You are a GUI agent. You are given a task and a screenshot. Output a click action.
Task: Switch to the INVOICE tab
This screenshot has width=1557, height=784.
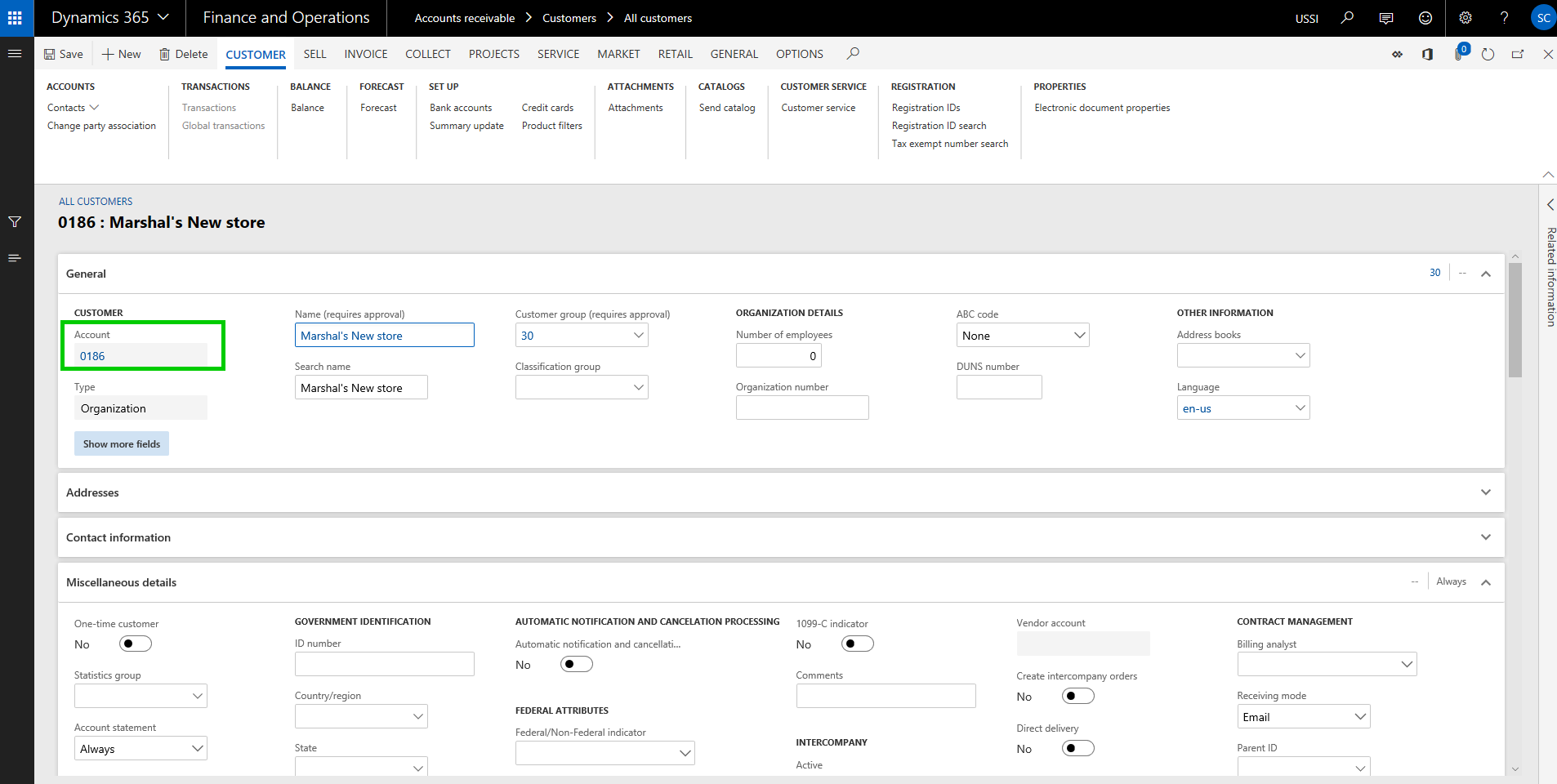[365, 54]
